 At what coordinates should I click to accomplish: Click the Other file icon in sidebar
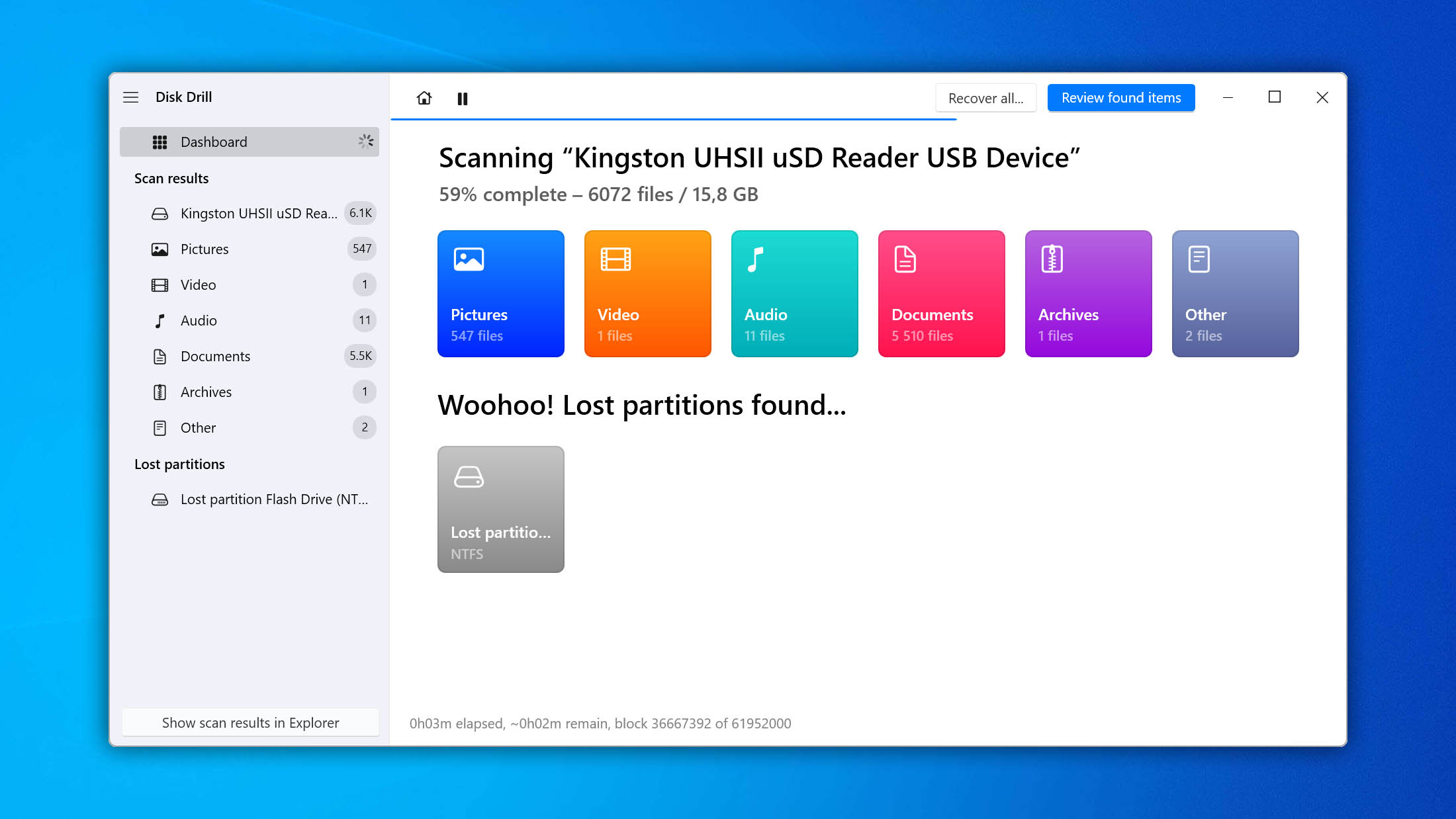point(159,428)
